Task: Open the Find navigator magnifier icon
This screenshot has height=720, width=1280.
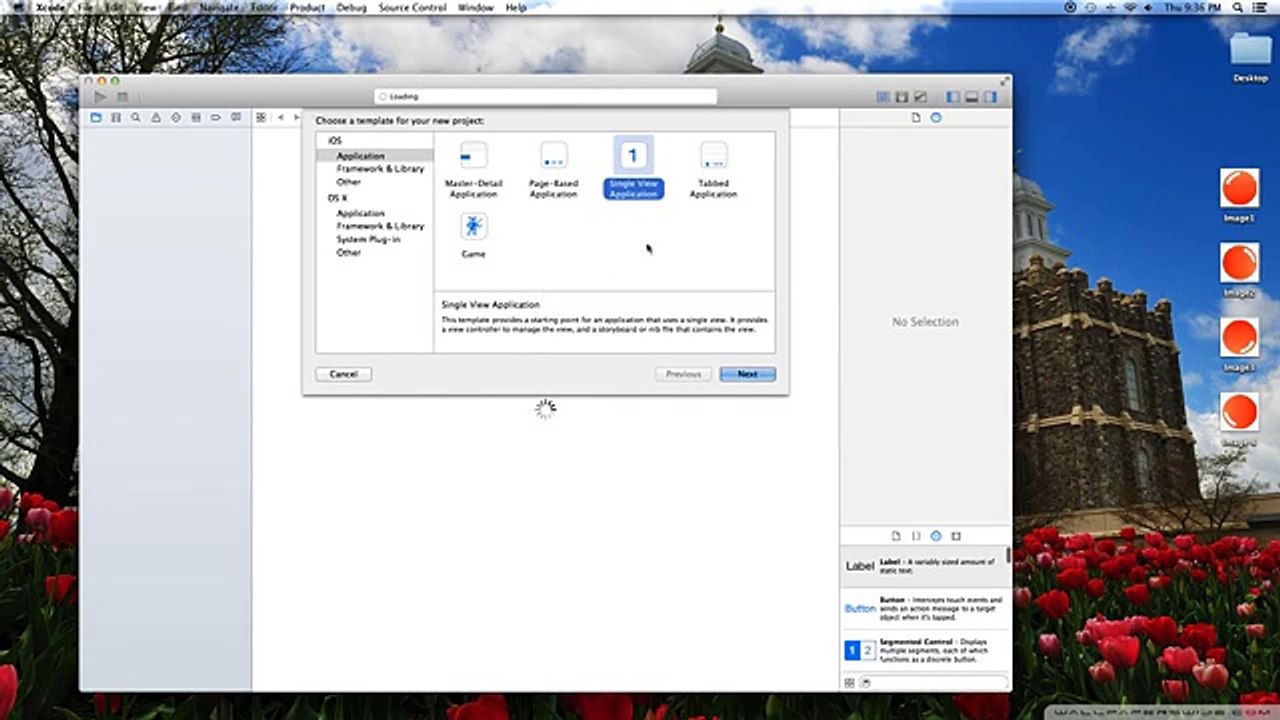Action: (x=136, y=117)
